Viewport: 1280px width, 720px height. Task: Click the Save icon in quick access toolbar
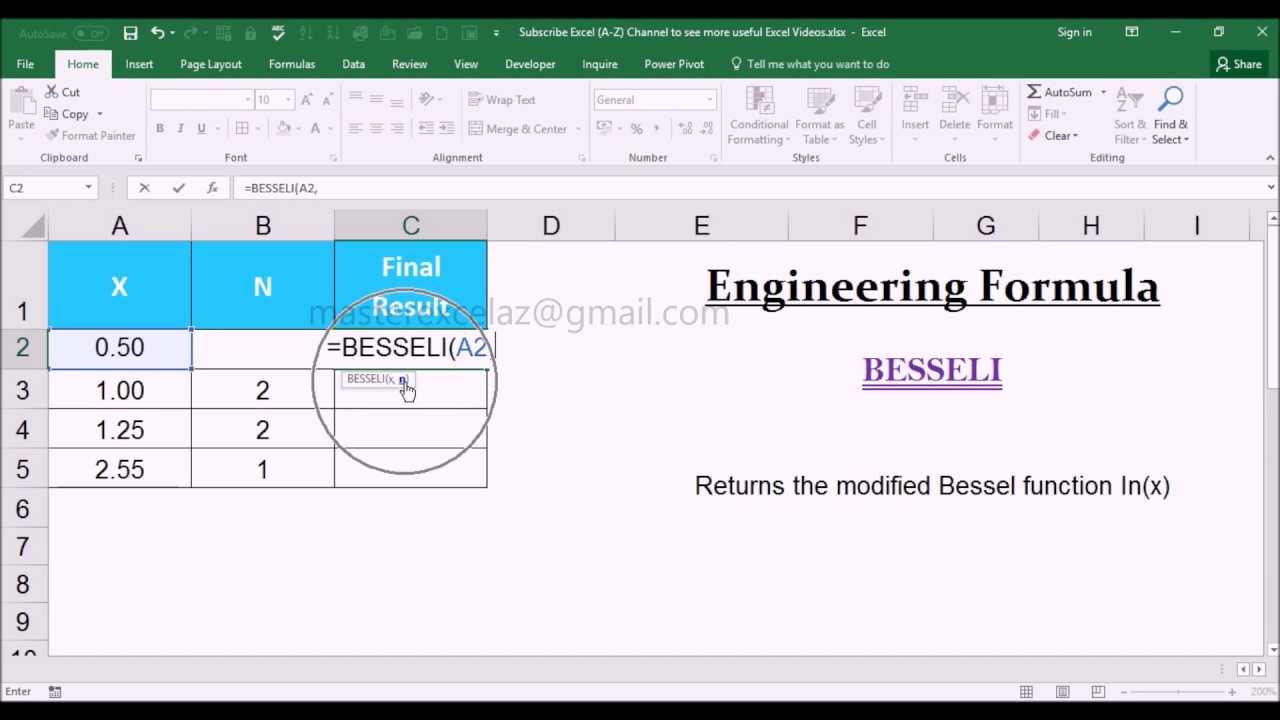click(130, 33)
